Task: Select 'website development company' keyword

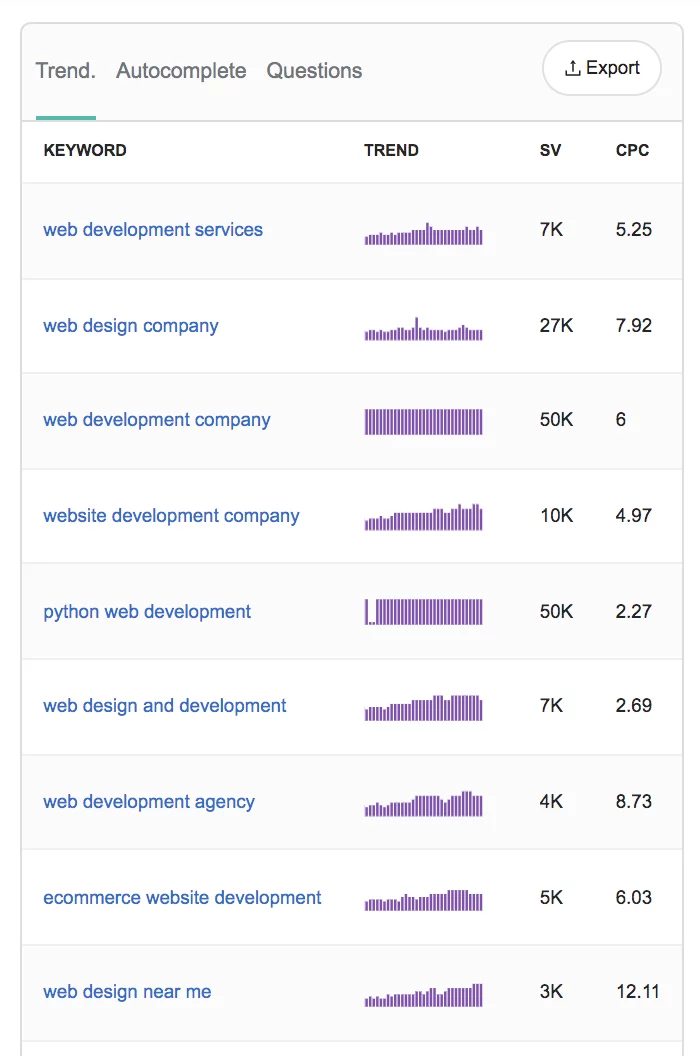Action: pyautogui.click(x=171, y=516)
